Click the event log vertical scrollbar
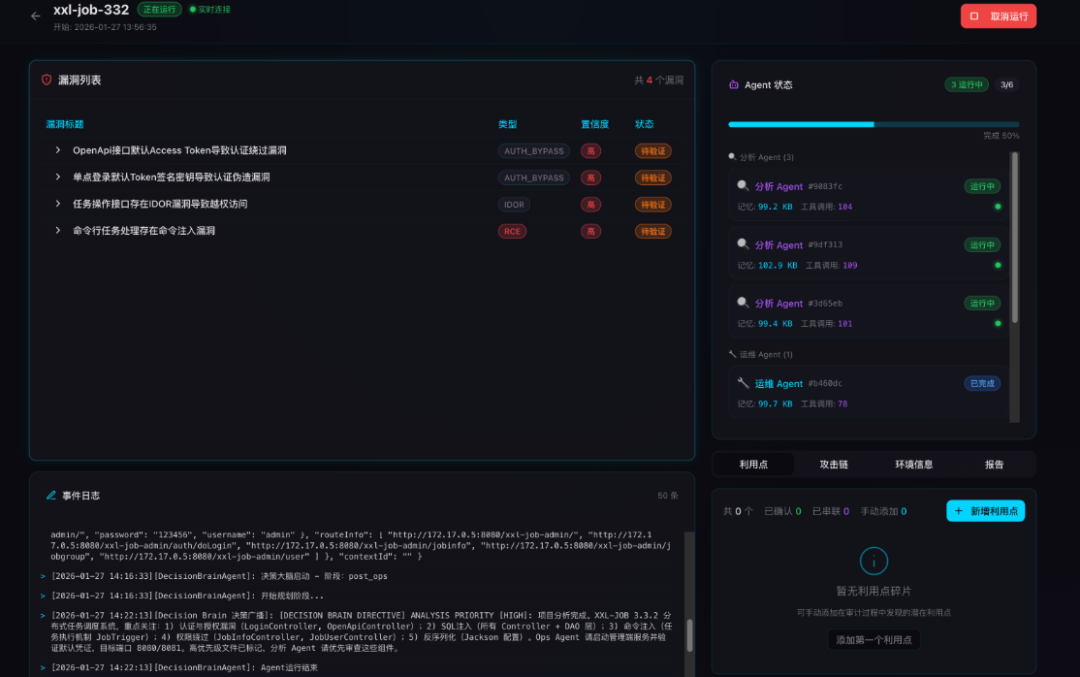 click(689, 635)
